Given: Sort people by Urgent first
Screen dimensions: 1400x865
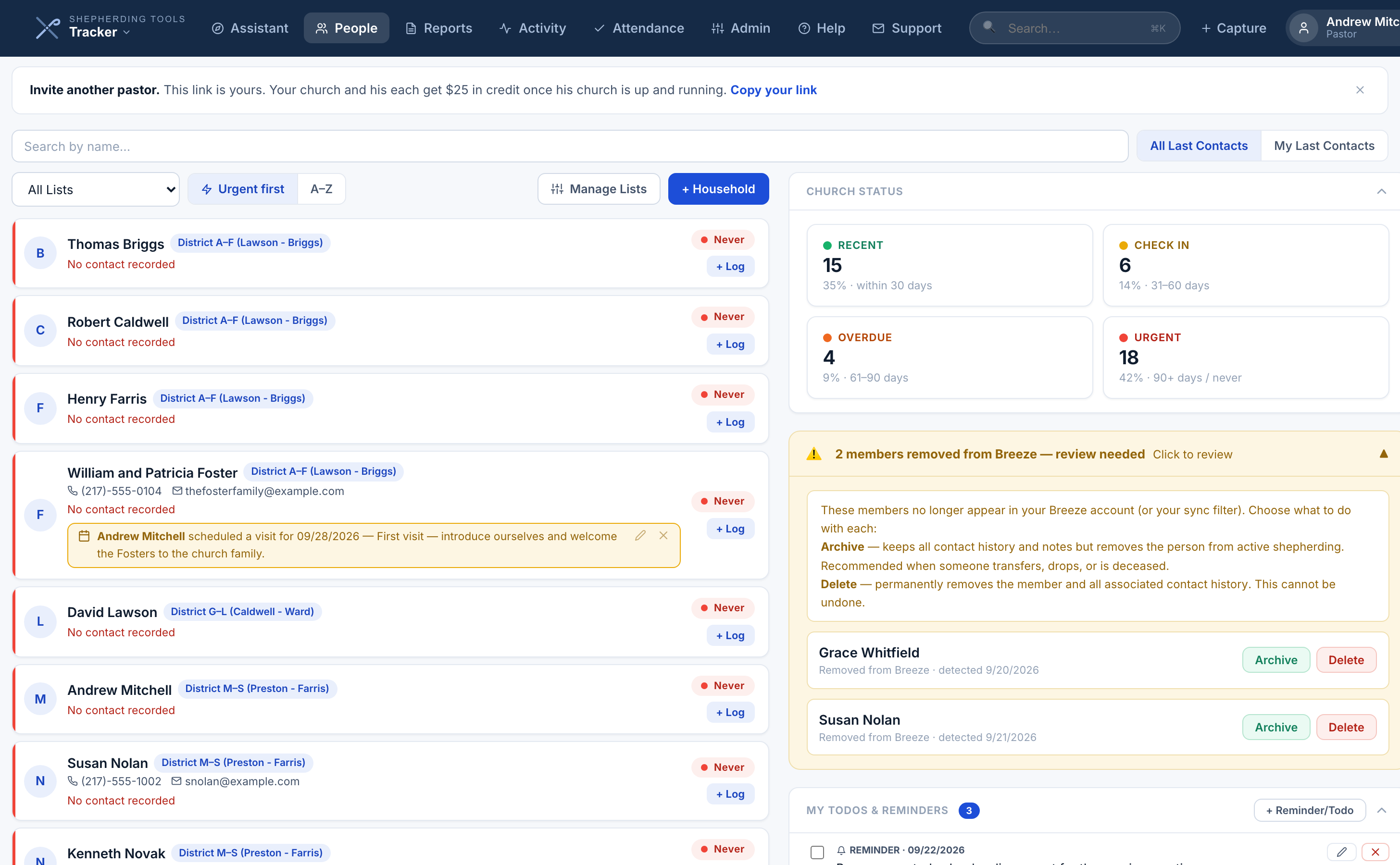Looking at the screenshot, I should pyautogui.click(x=243, y=189).
